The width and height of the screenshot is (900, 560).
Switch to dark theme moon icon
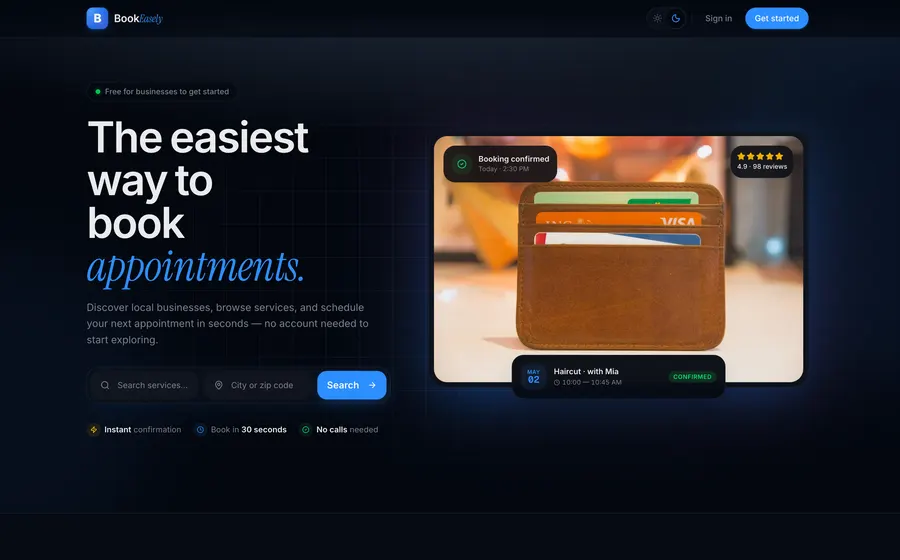point(676,18)
